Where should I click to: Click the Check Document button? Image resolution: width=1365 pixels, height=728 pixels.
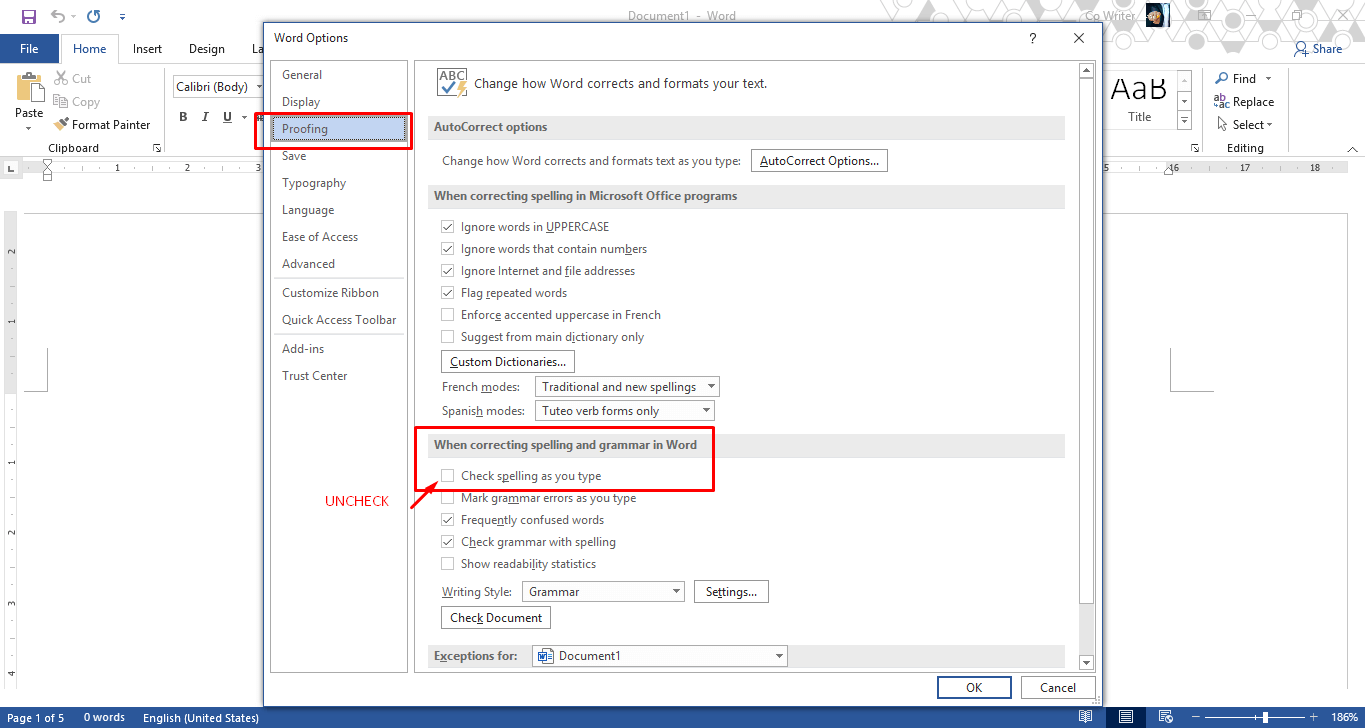495,617
